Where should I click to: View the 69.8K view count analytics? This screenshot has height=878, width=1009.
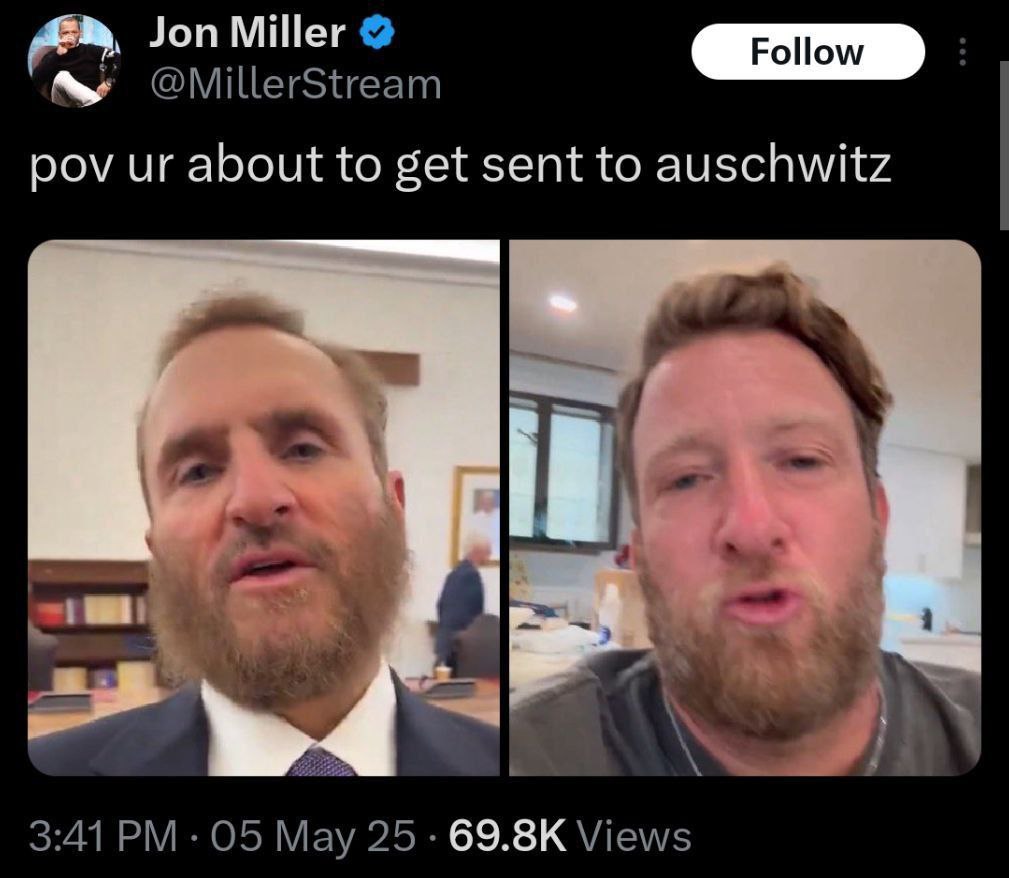tap(507, 836)
